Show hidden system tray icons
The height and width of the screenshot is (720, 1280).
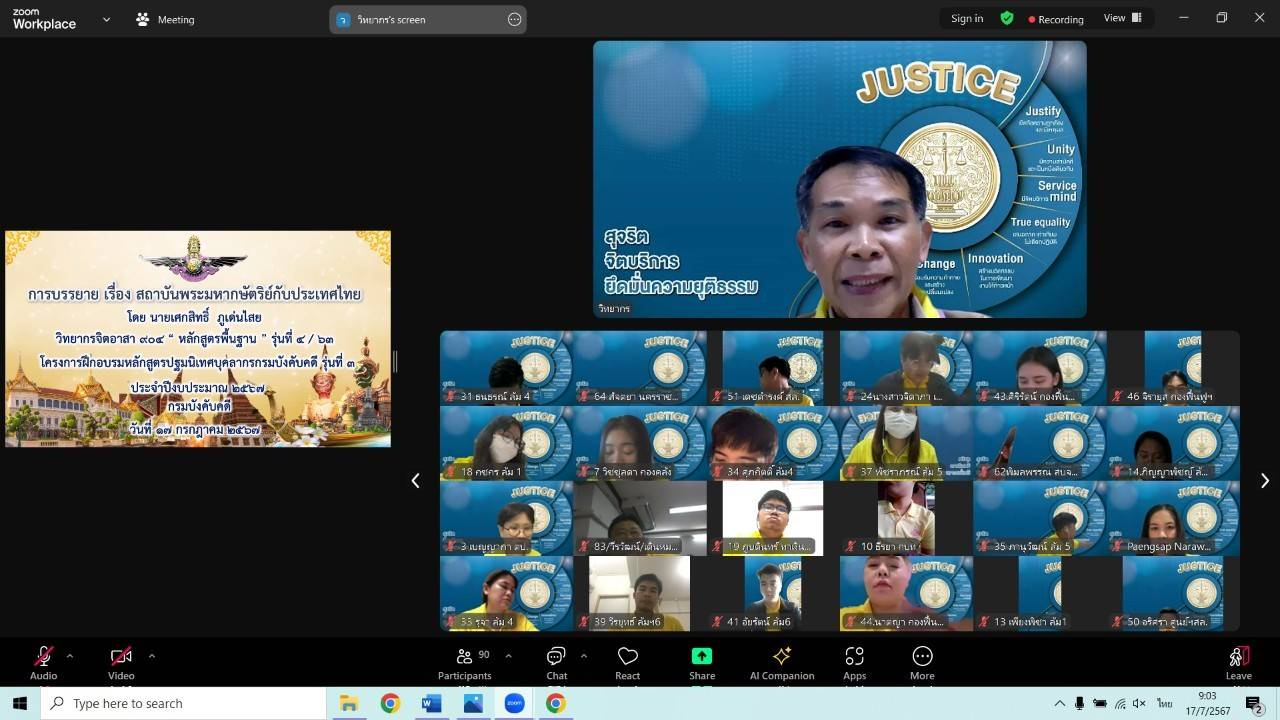pyautogui.click(x=1060, y=703)
